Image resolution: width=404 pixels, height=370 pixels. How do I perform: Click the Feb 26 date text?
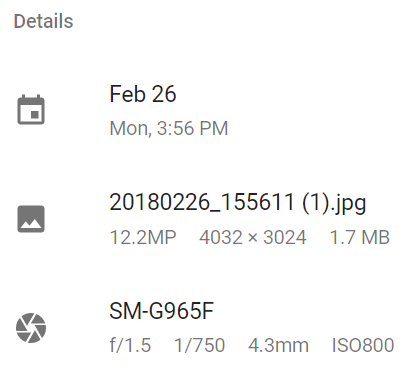pos(143,94)
